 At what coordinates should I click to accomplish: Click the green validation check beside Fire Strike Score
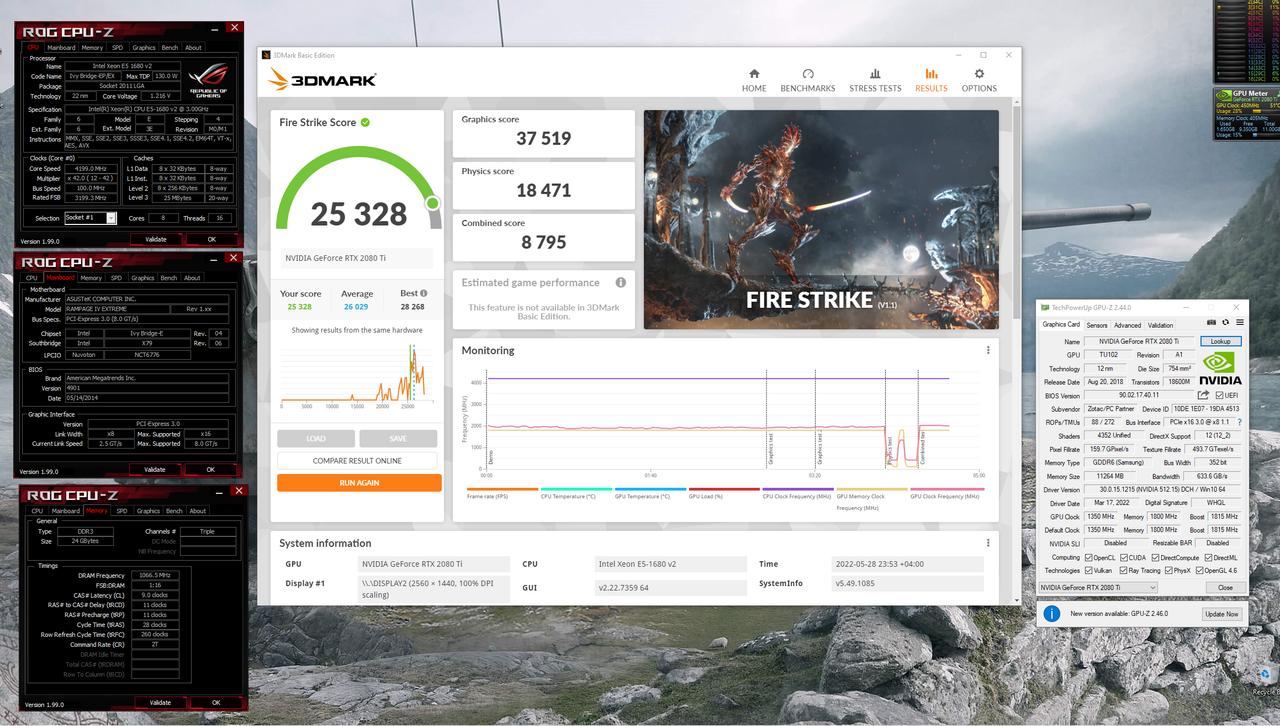click(365, 122)
